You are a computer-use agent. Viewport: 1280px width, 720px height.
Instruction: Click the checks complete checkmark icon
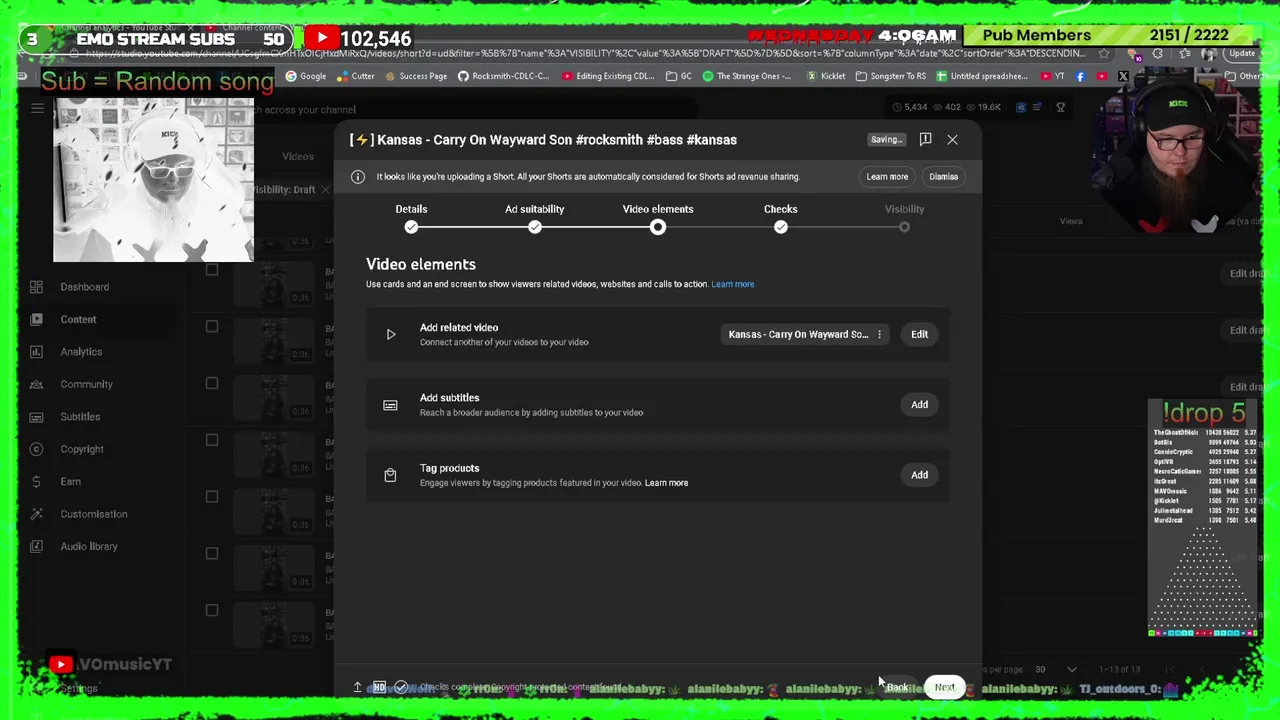401,687
